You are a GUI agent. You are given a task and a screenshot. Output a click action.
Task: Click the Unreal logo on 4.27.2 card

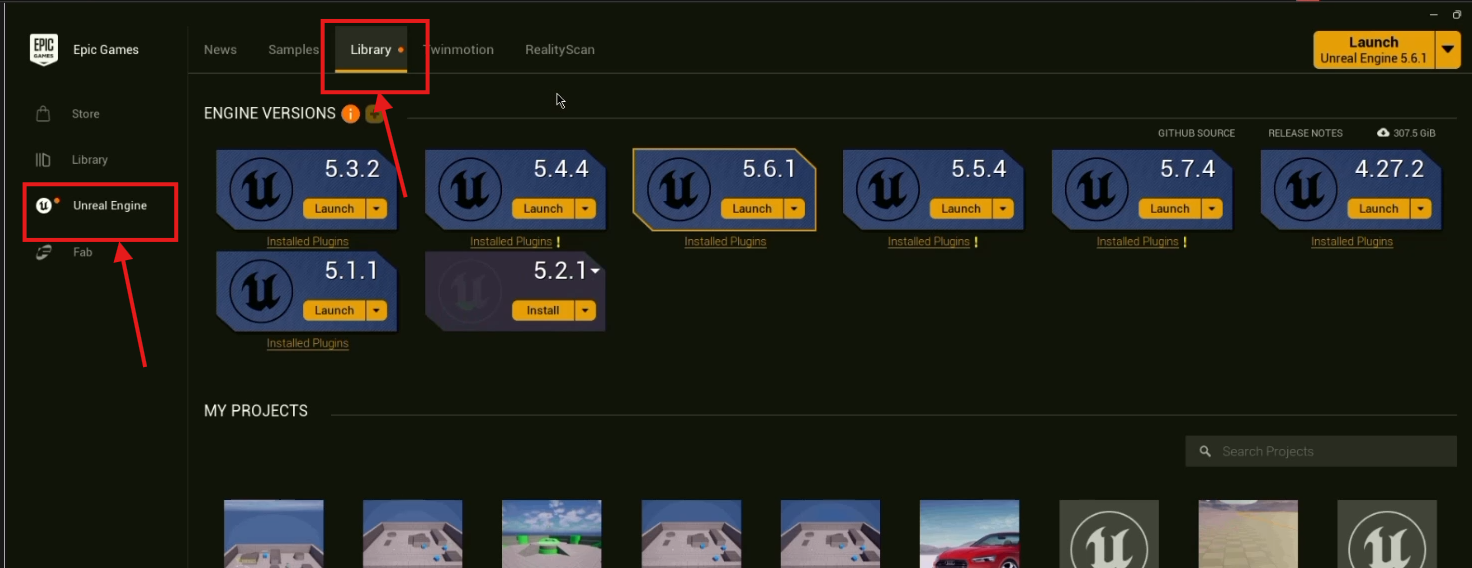pyautogui.click(x=1306, y=188)
